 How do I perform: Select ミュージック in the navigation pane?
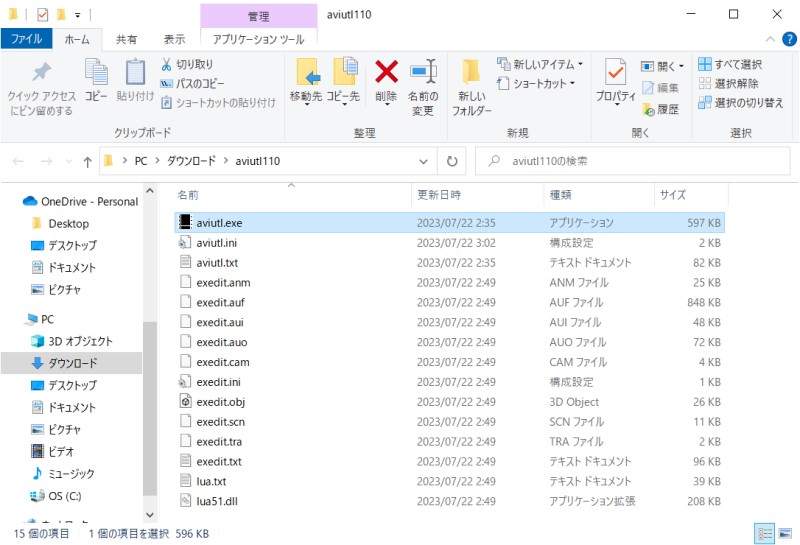tap(63, 474)
